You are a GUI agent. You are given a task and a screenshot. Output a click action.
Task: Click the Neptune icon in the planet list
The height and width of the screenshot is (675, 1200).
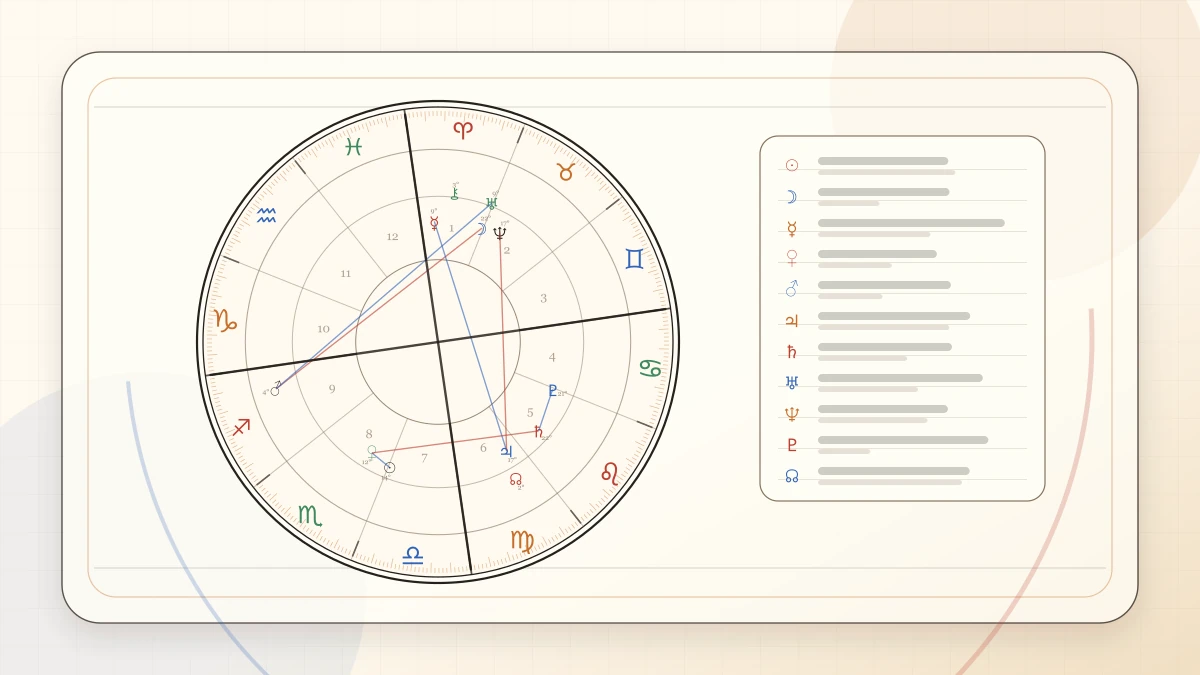[x=792, y=414]
